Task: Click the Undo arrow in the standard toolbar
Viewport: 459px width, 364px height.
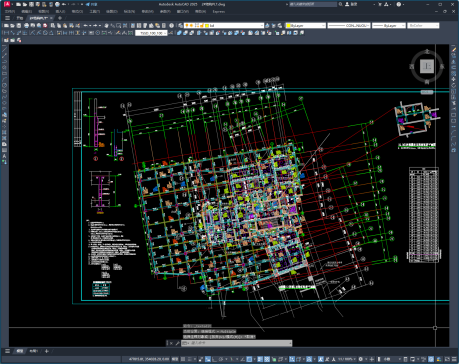Action: pos(85,25)
